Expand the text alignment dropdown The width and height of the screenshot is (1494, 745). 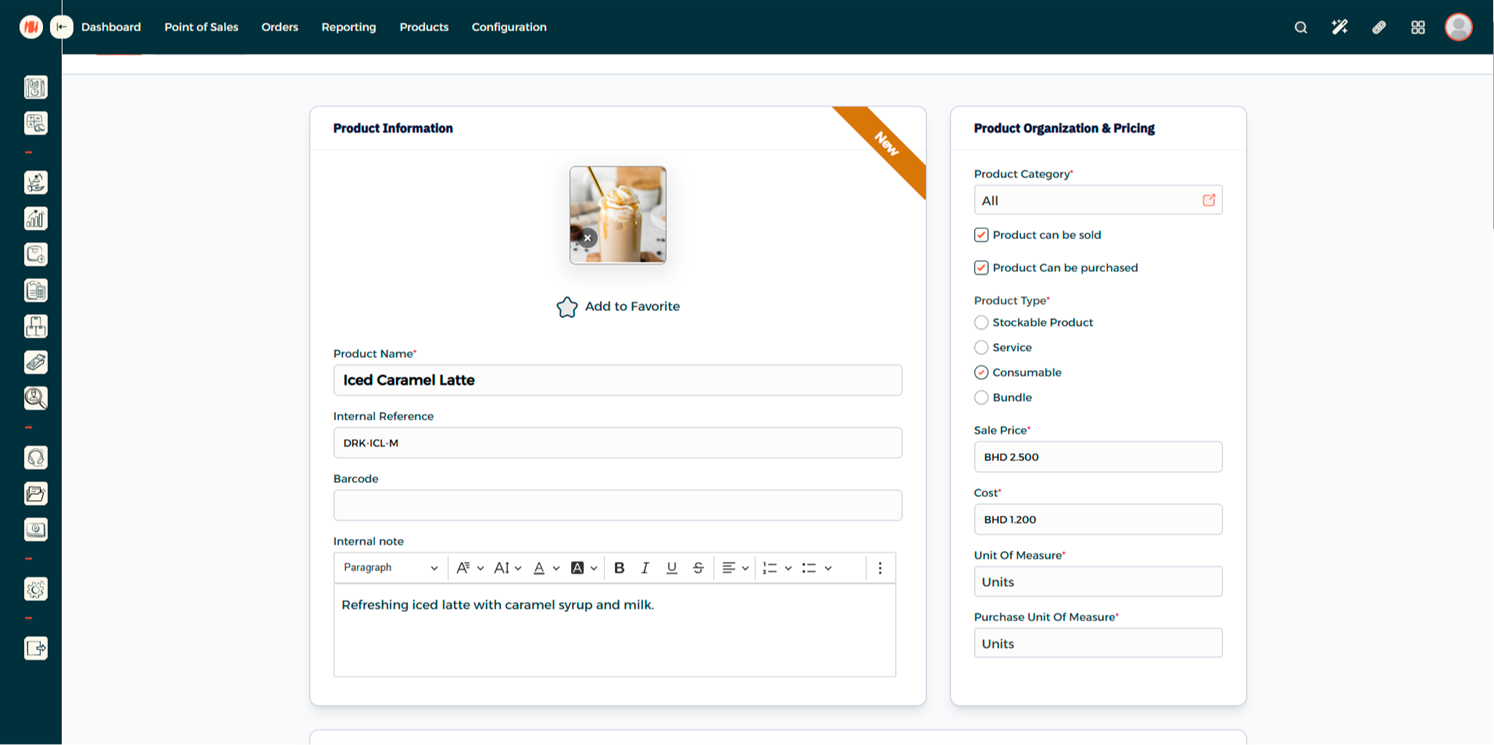pyautogui.click(x=735, y=568)
